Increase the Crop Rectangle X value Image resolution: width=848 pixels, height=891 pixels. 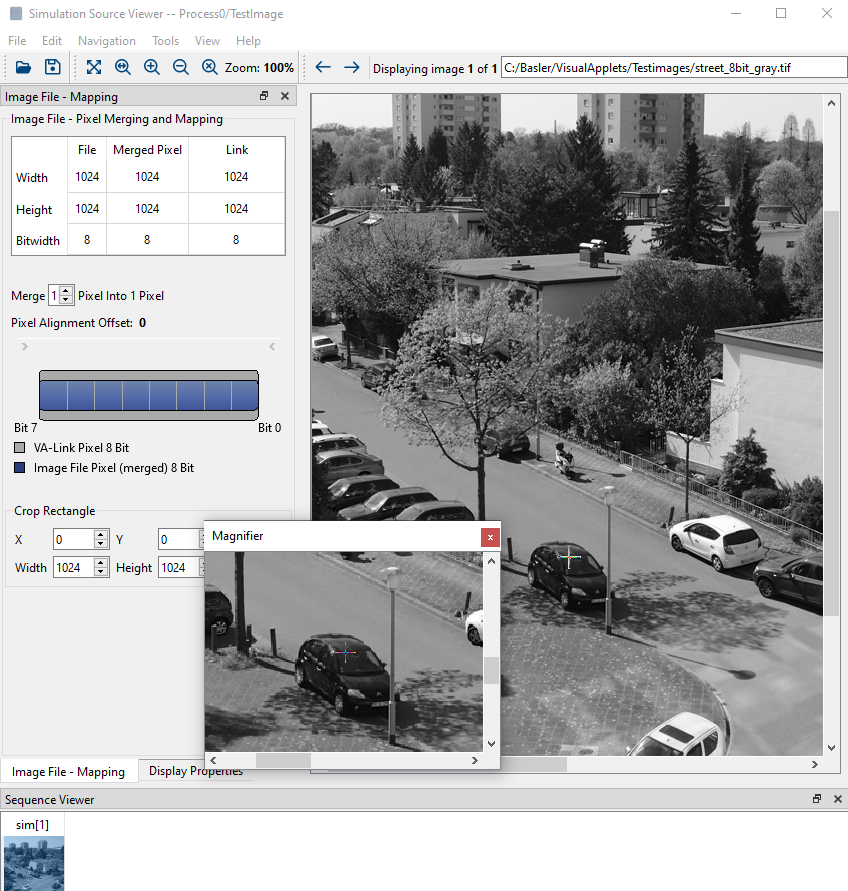[101, 535]
